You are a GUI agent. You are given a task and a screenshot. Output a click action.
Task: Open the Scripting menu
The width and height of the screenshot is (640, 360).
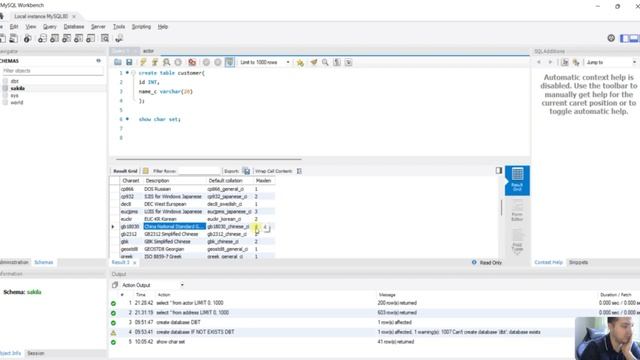coord(141,27)
